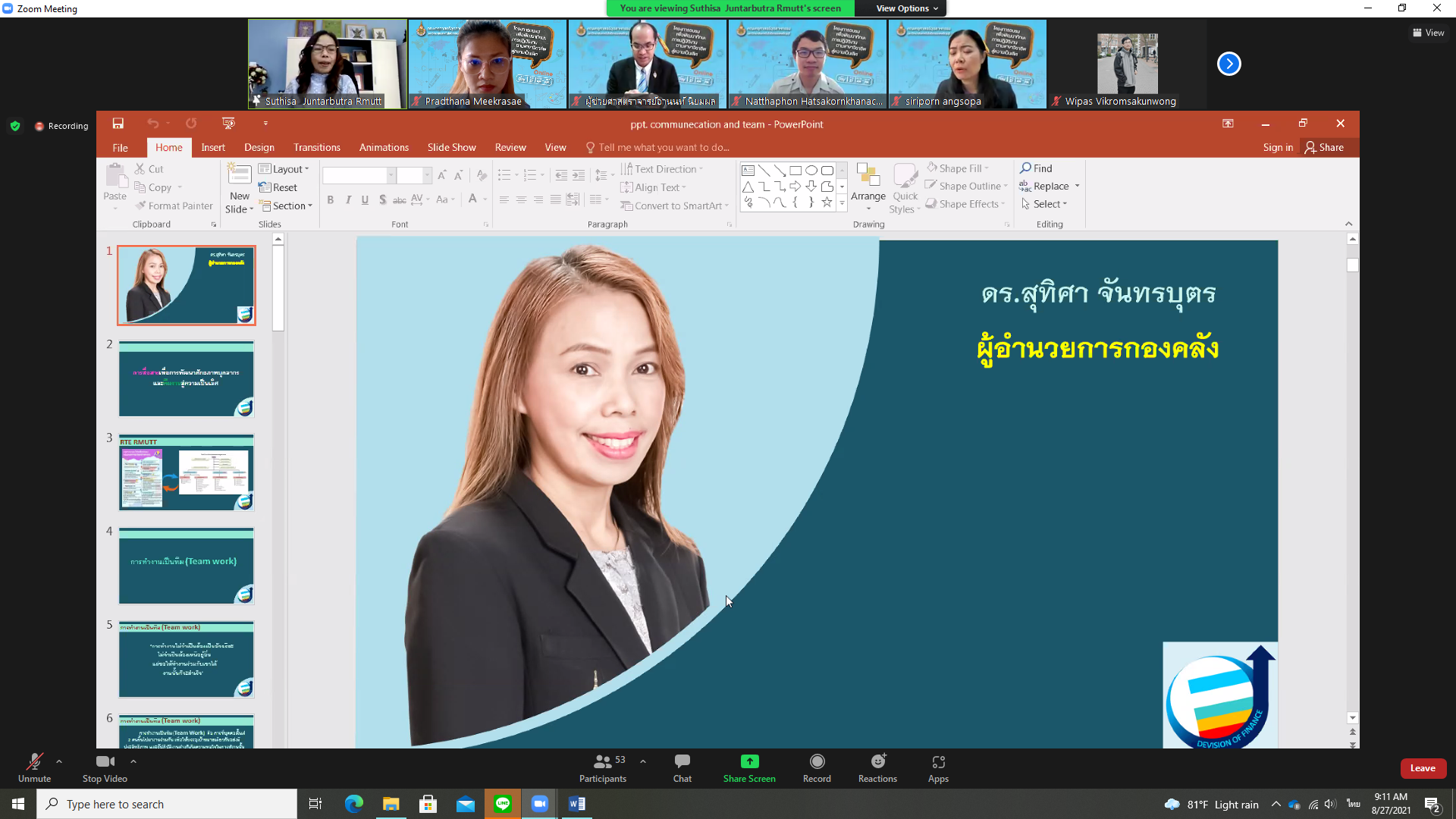Click Sign in on PowerPoint
The image size is (1456, 819).
coord(1278,147)
